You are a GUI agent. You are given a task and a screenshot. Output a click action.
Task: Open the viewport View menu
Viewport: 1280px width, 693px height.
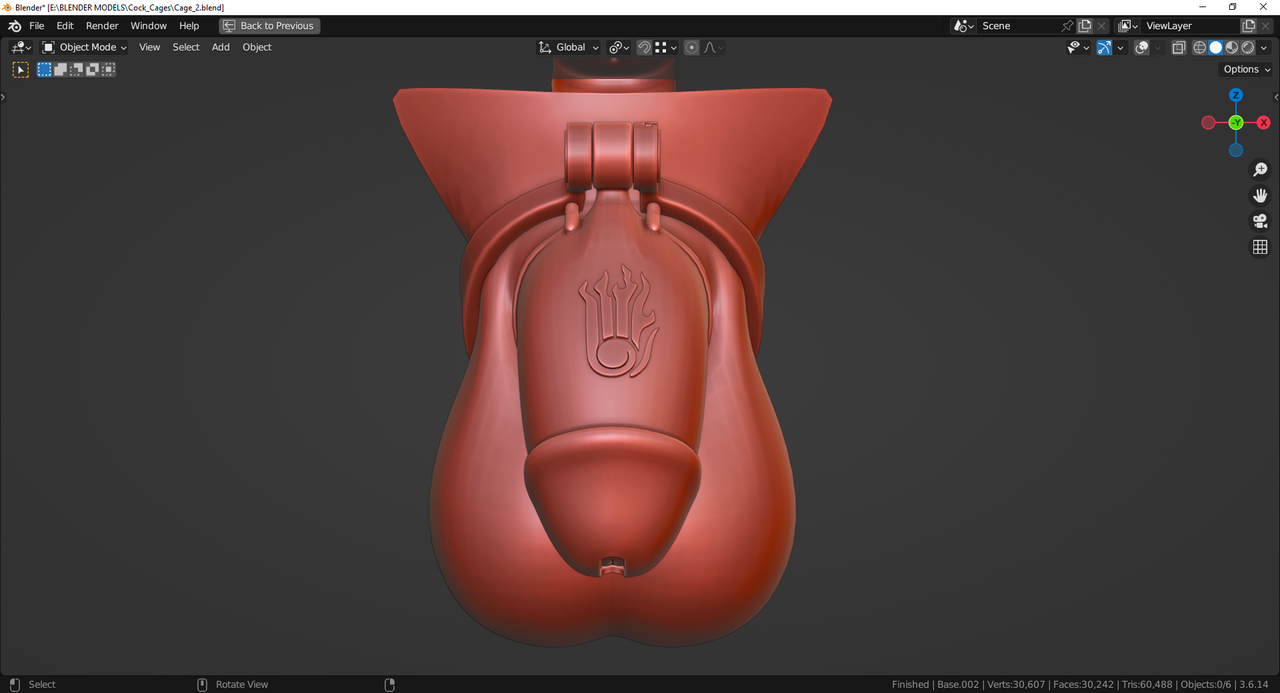149,47
